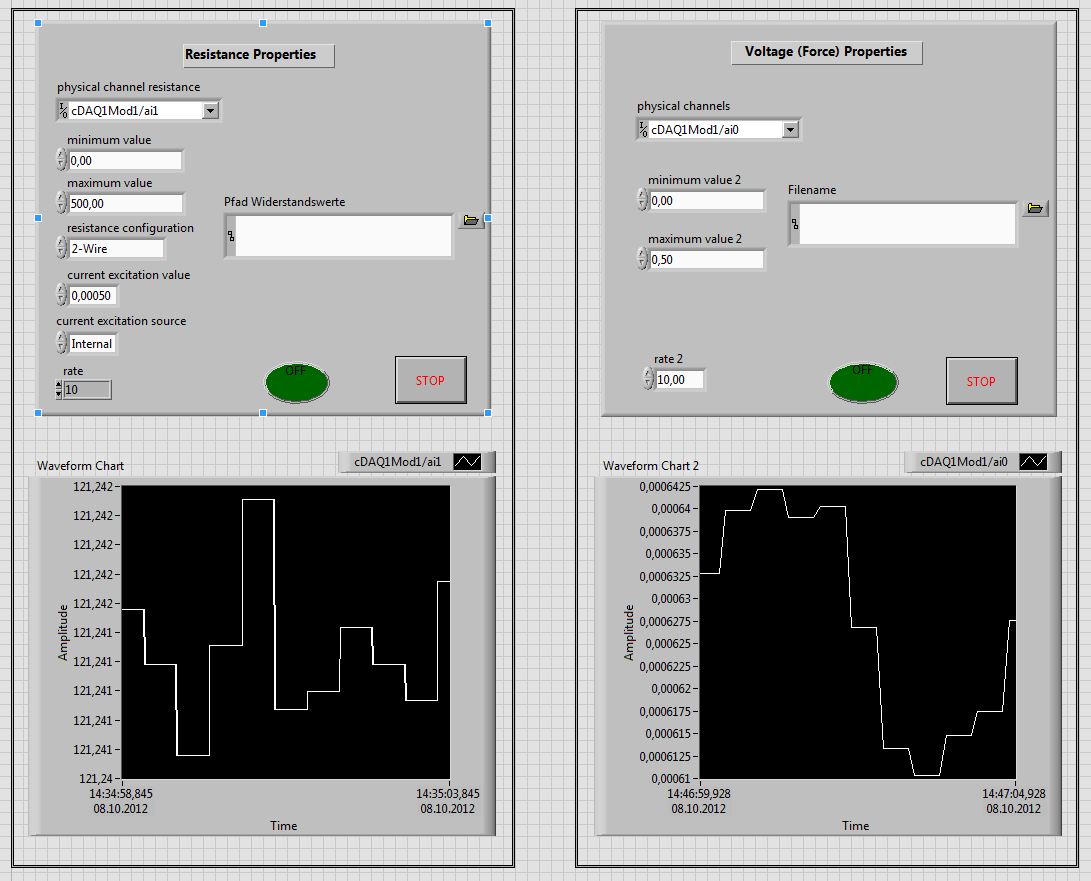The image size is (1091, 881).
Task: Click stepper arrows for current excitation source
Action: tap(61, 342)
